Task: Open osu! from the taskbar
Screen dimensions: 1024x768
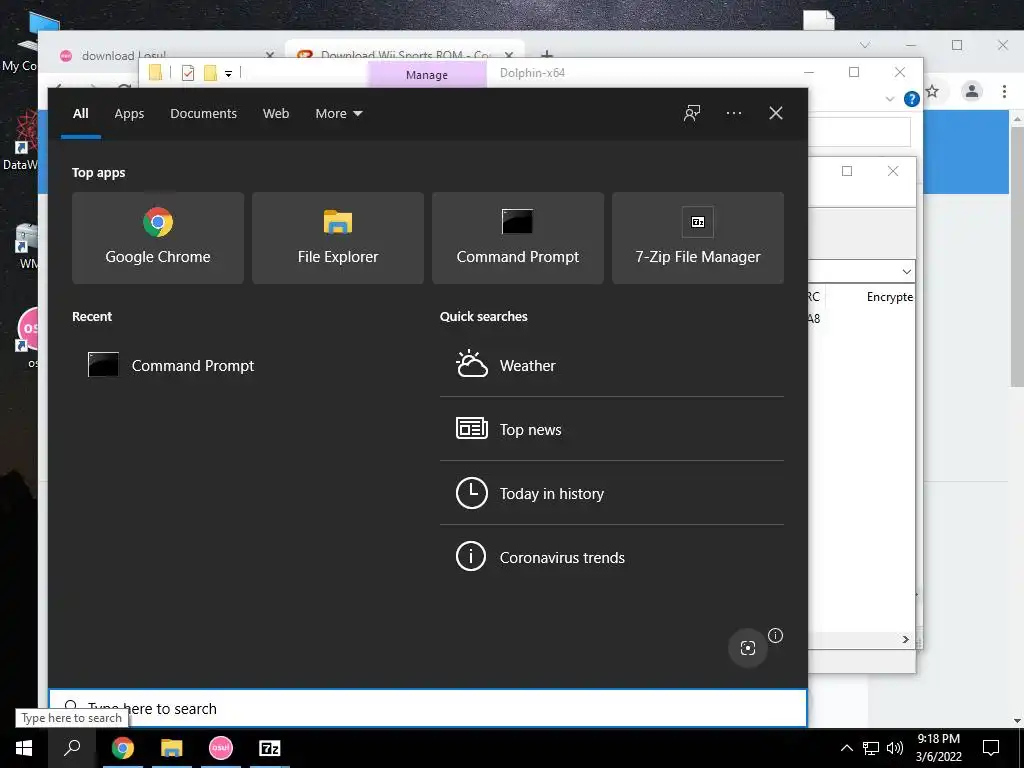Action: pyautogui.click(x=221, y=748)
